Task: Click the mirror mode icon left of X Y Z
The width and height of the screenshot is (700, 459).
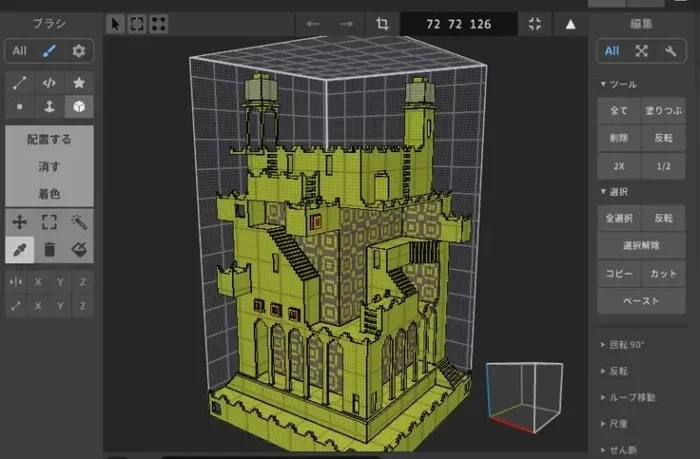Action: tap(16, 282)
